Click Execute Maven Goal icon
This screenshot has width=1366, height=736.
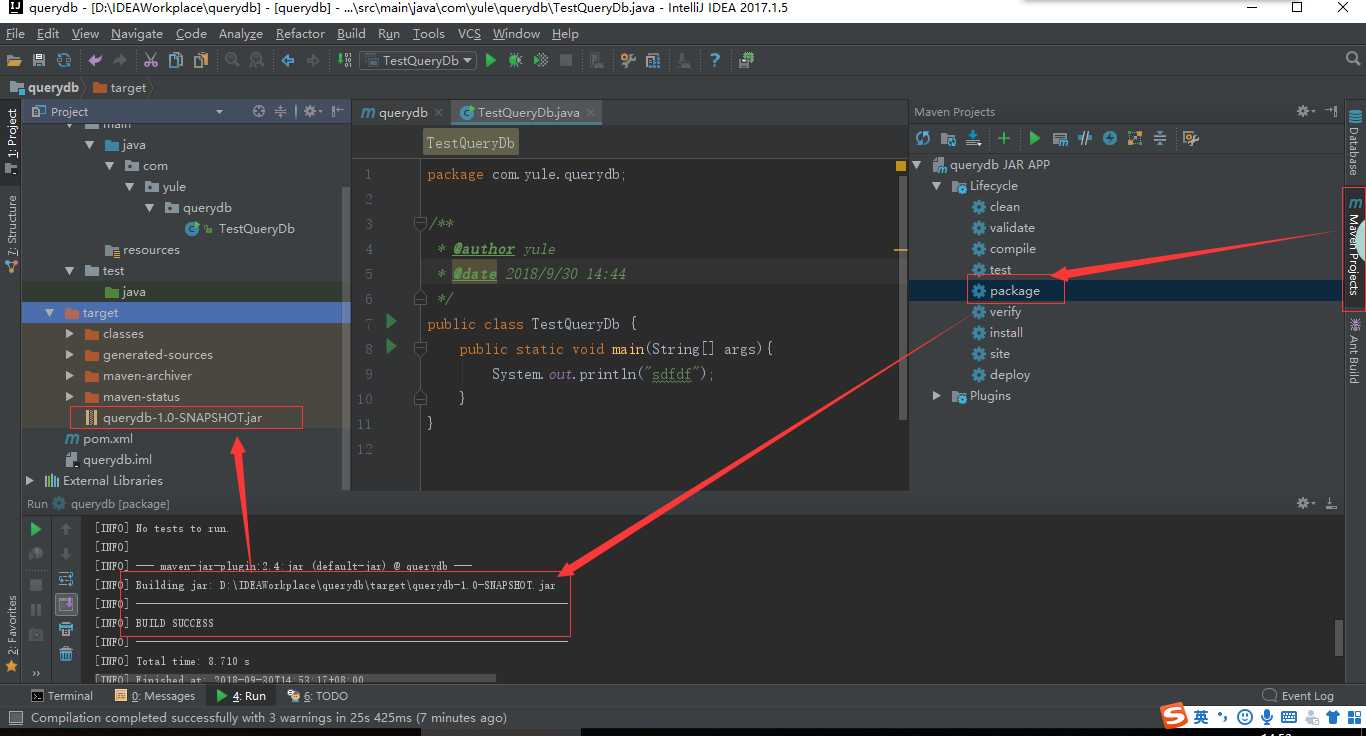[1060, 138]
